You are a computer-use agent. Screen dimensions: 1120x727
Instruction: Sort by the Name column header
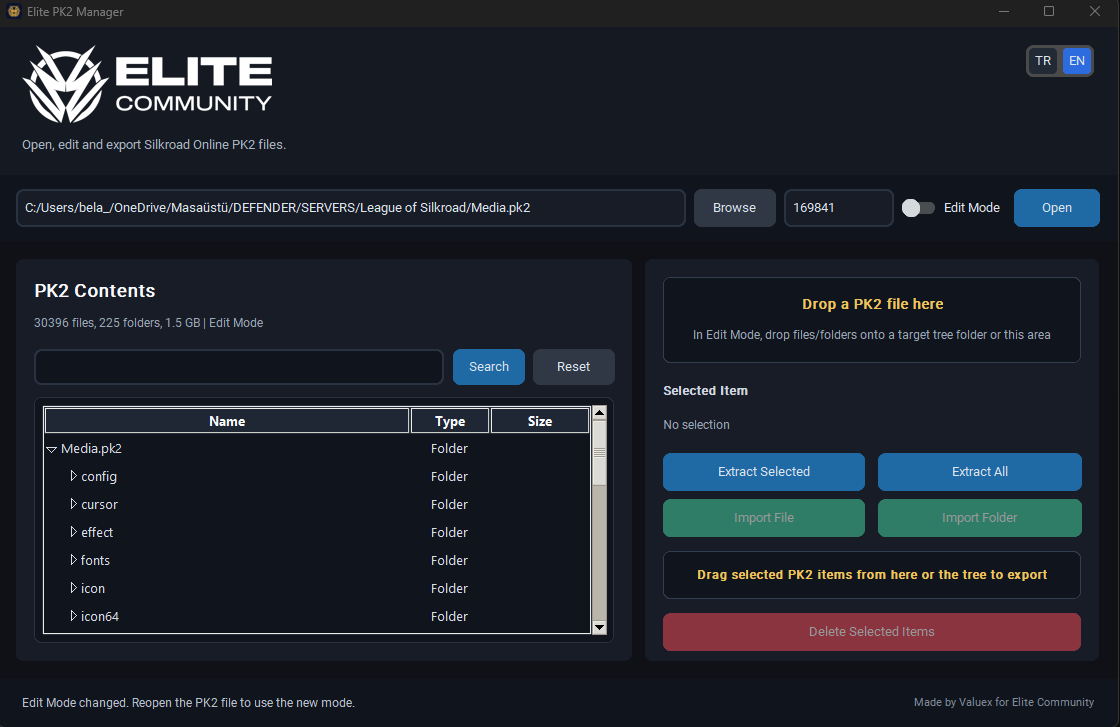click(227, 421)
